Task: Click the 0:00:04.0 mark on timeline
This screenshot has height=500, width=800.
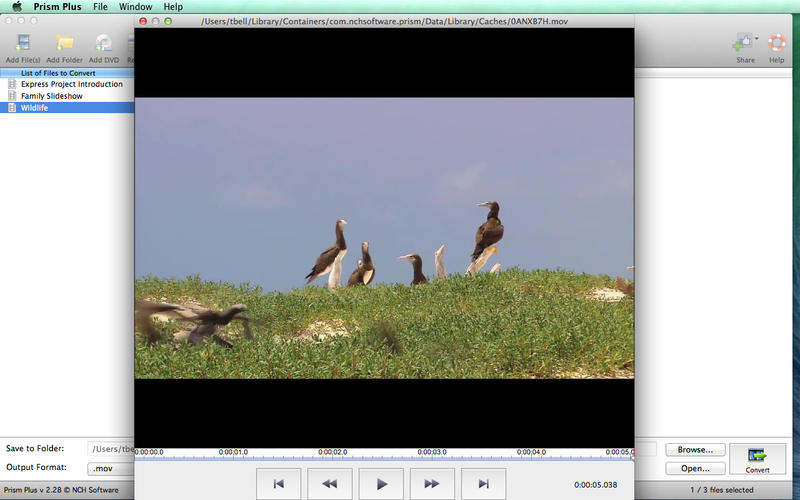Action: pyautogui.click(x=531, y=452)
